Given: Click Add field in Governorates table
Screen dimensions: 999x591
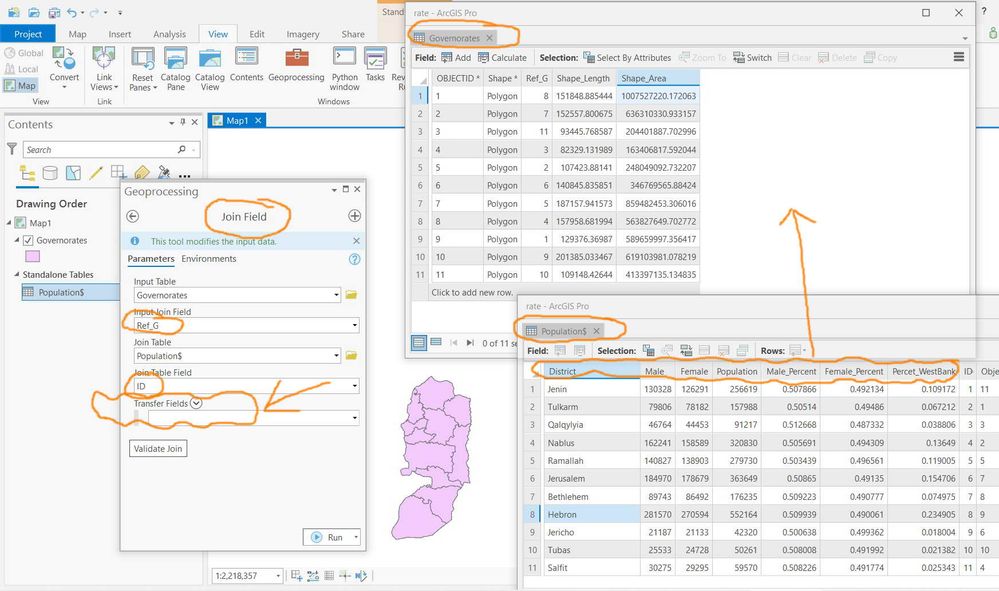Looking at the screenshot, I should [x=456, y=57].
